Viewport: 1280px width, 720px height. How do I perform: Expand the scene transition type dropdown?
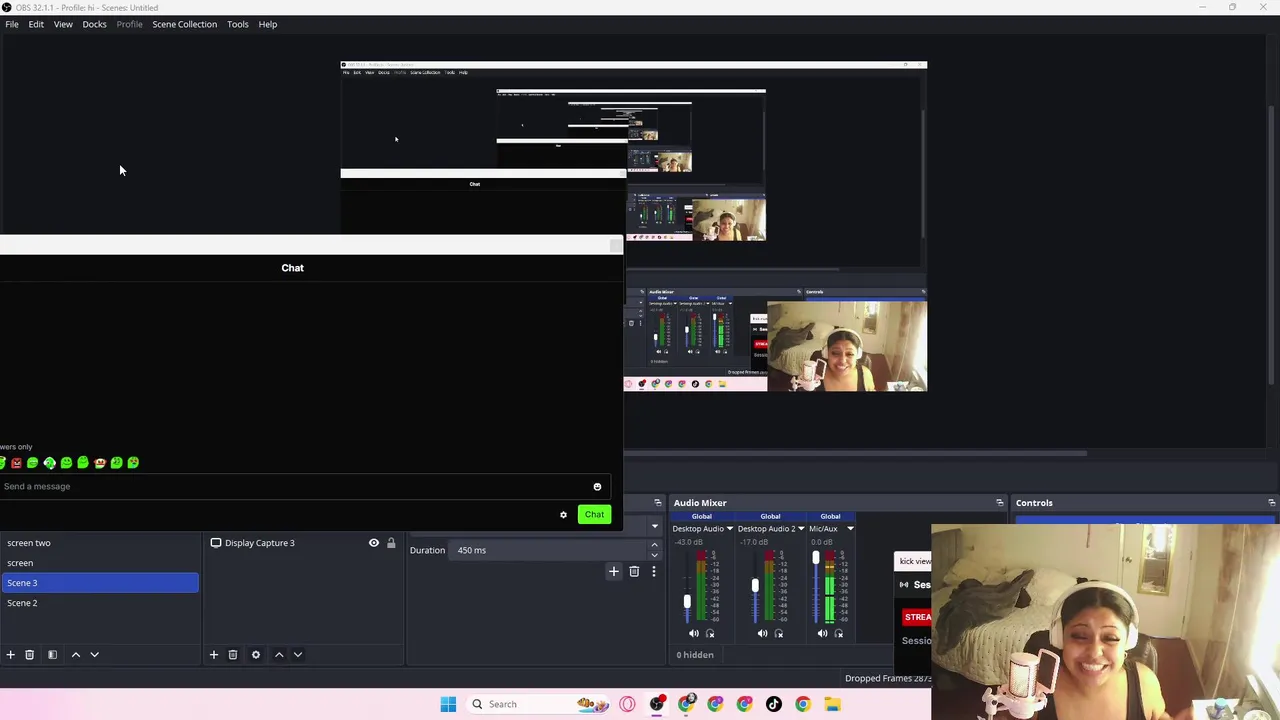[654, 526]
